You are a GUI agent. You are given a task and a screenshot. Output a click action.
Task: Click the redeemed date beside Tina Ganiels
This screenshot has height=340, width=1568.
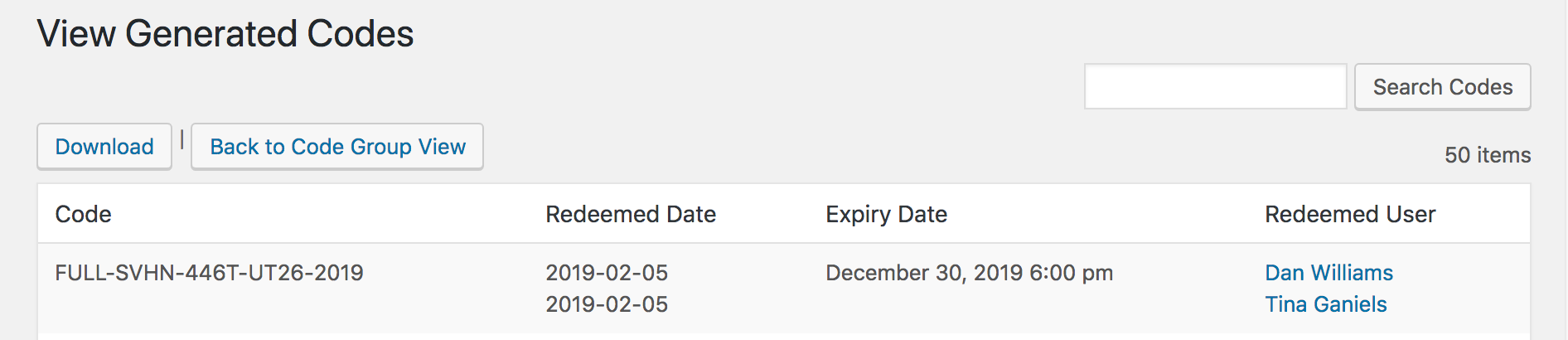click(607, 304)
